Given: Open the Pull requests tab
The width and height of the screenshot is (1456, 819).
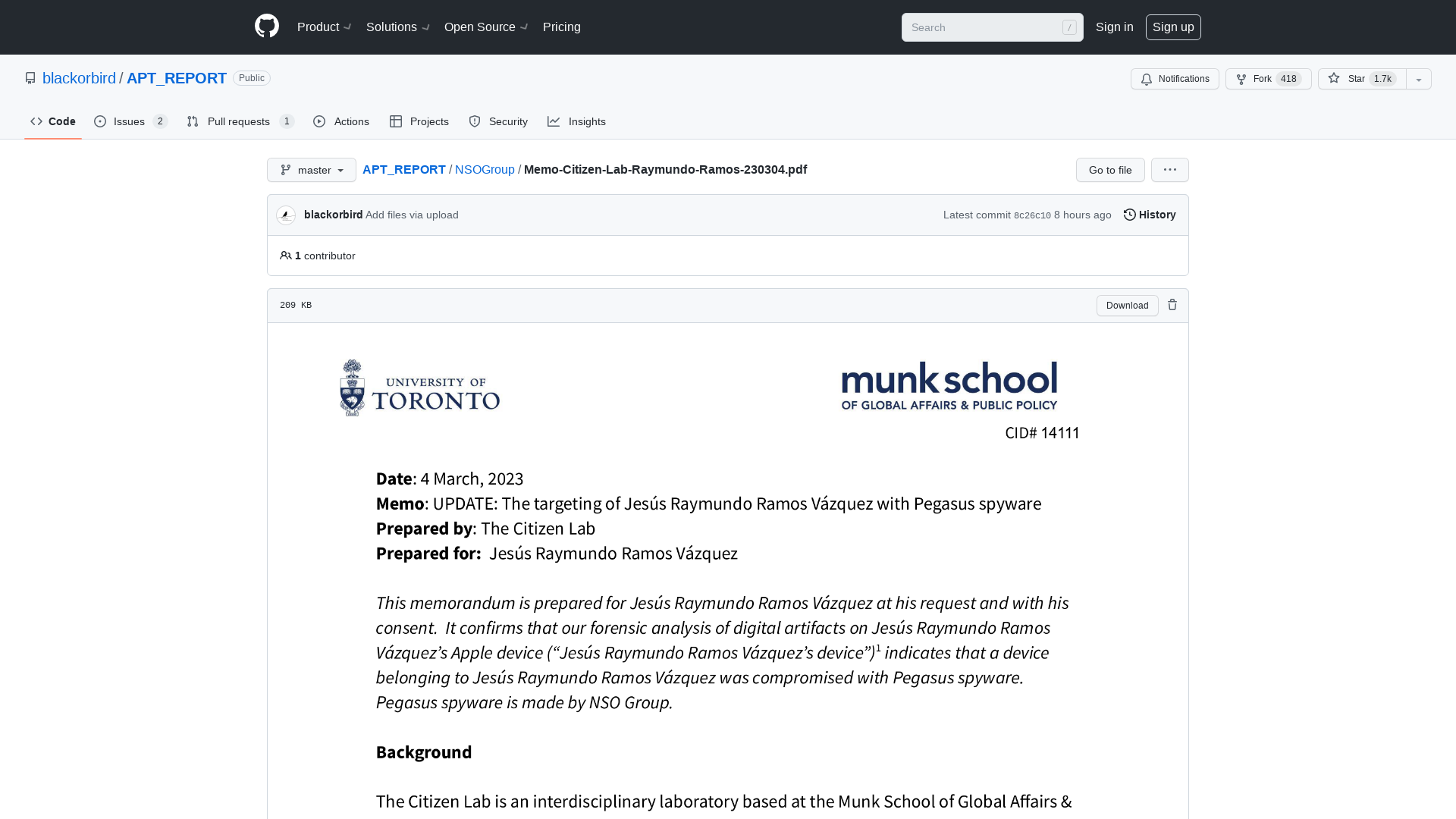Looking at the screenshot, I should coord(240,121).
